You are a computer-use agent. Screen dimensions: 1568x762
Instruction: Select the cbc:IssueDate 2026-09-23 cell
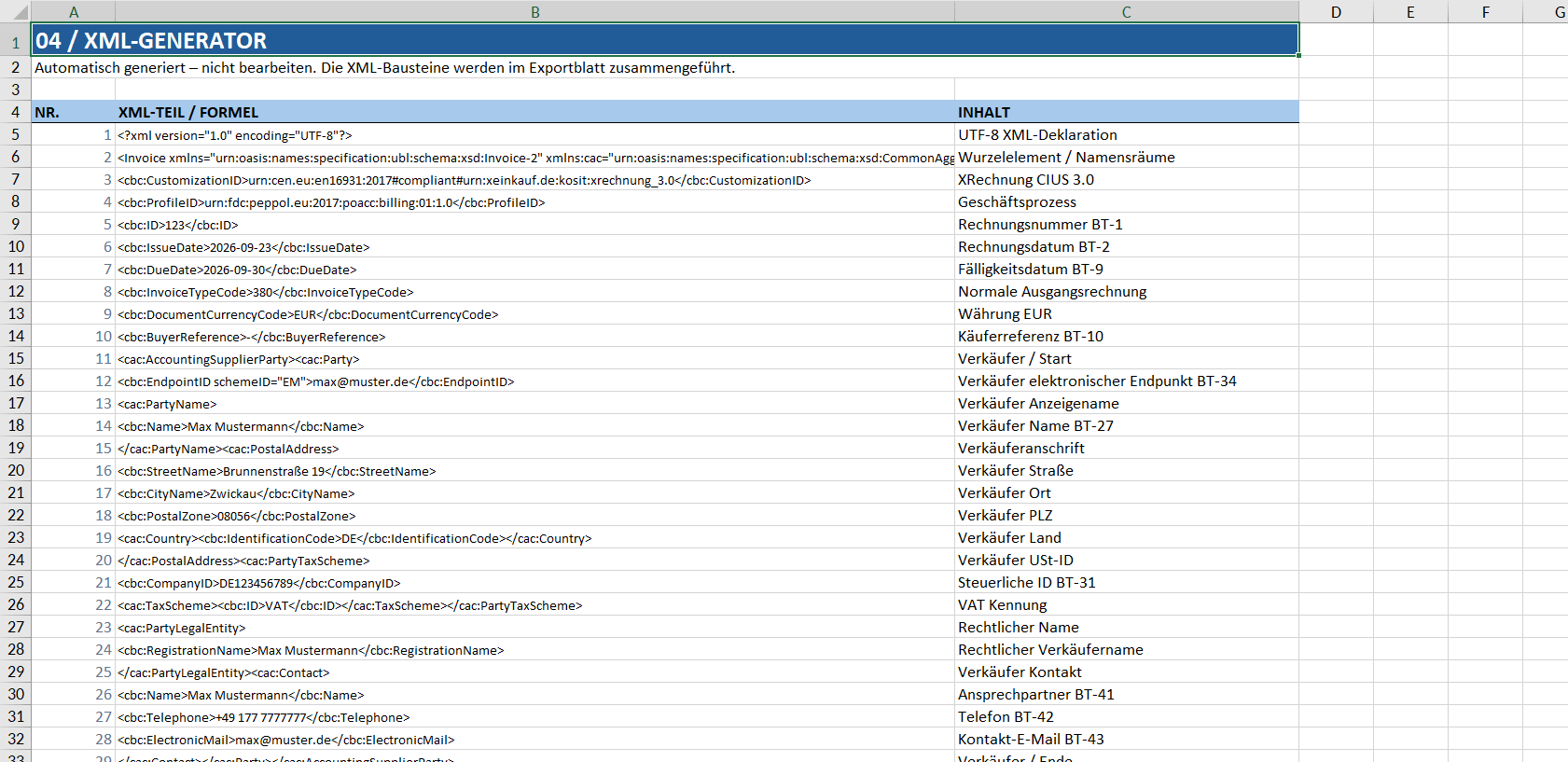click(x=535, y=247)
